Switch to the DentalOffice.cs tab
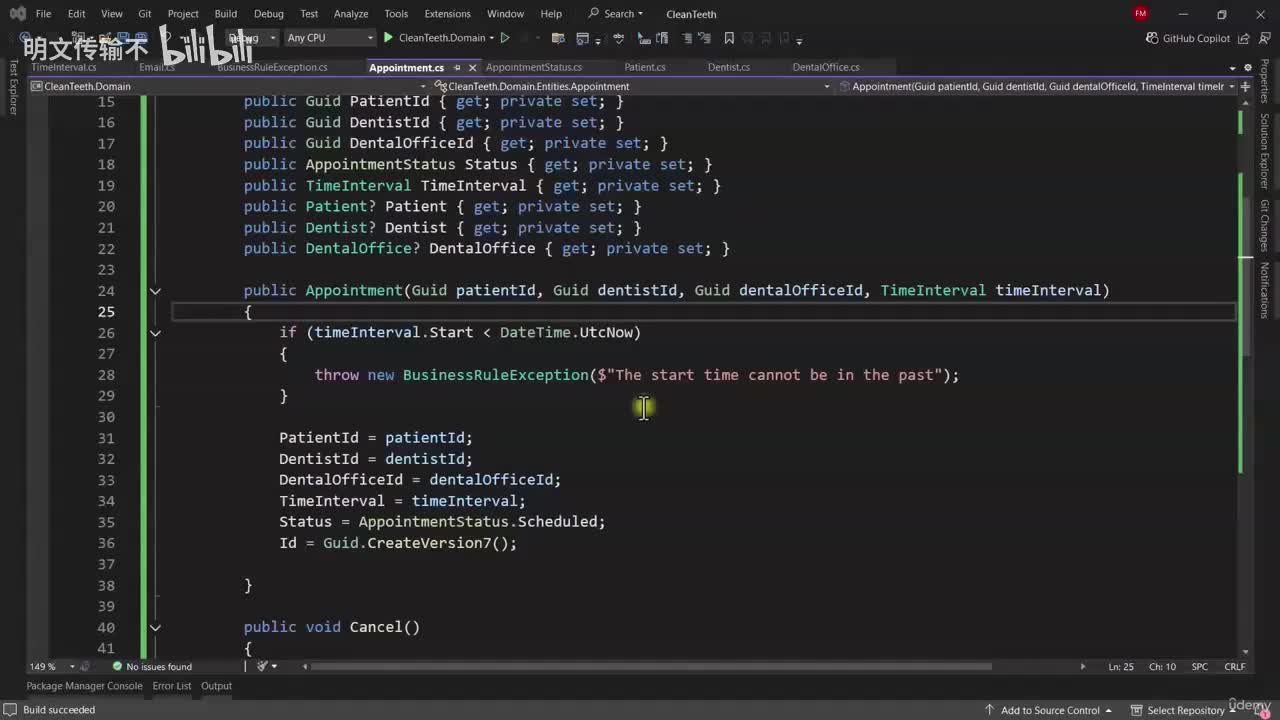The height and width of the screenshot is (720, 1280). [x=826, y=67]
